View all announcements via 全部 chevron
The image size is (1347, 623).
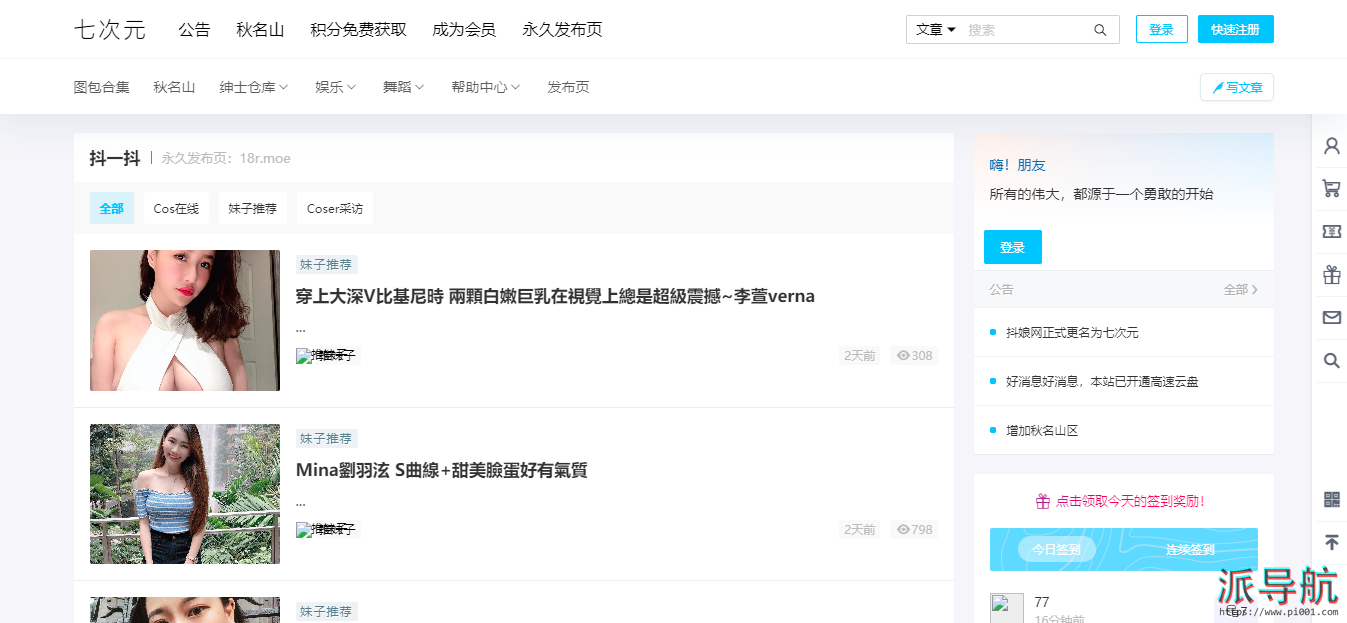[x=1241, y=289]
